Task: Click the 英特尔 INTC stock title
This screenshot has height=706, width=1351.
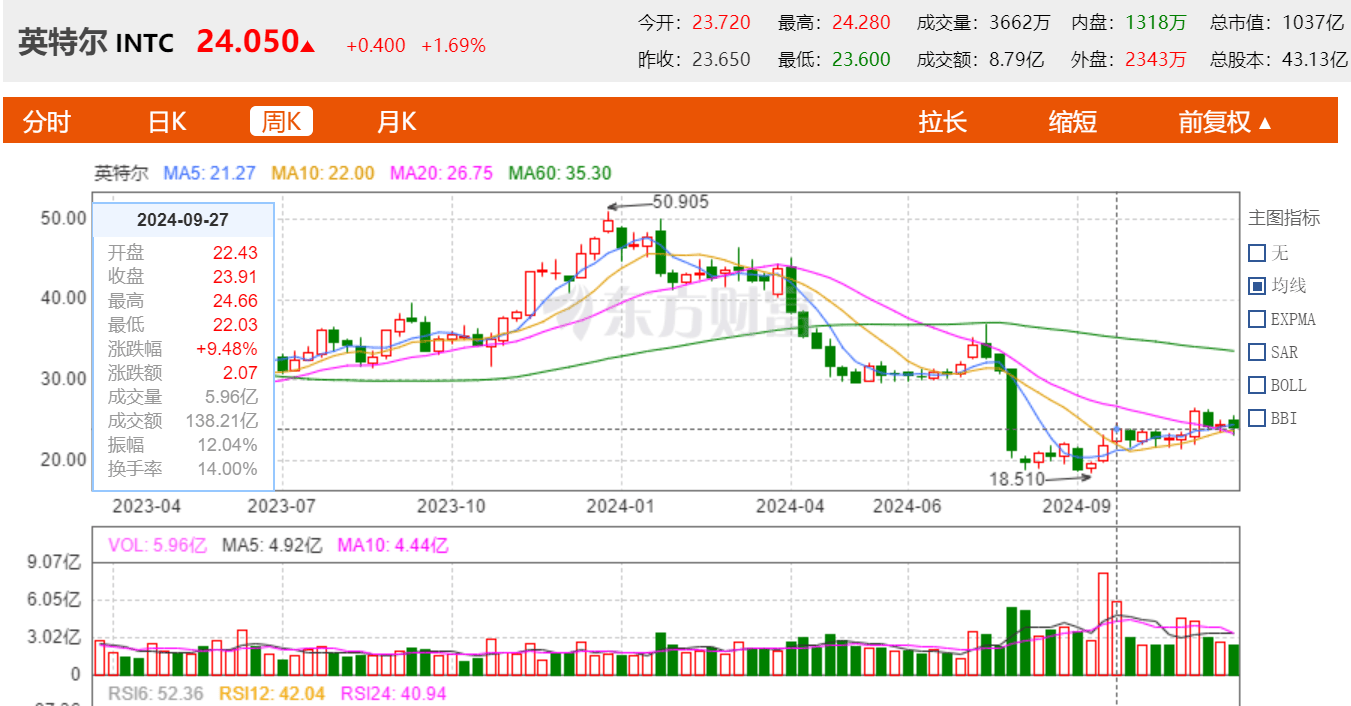Action: 96,43
